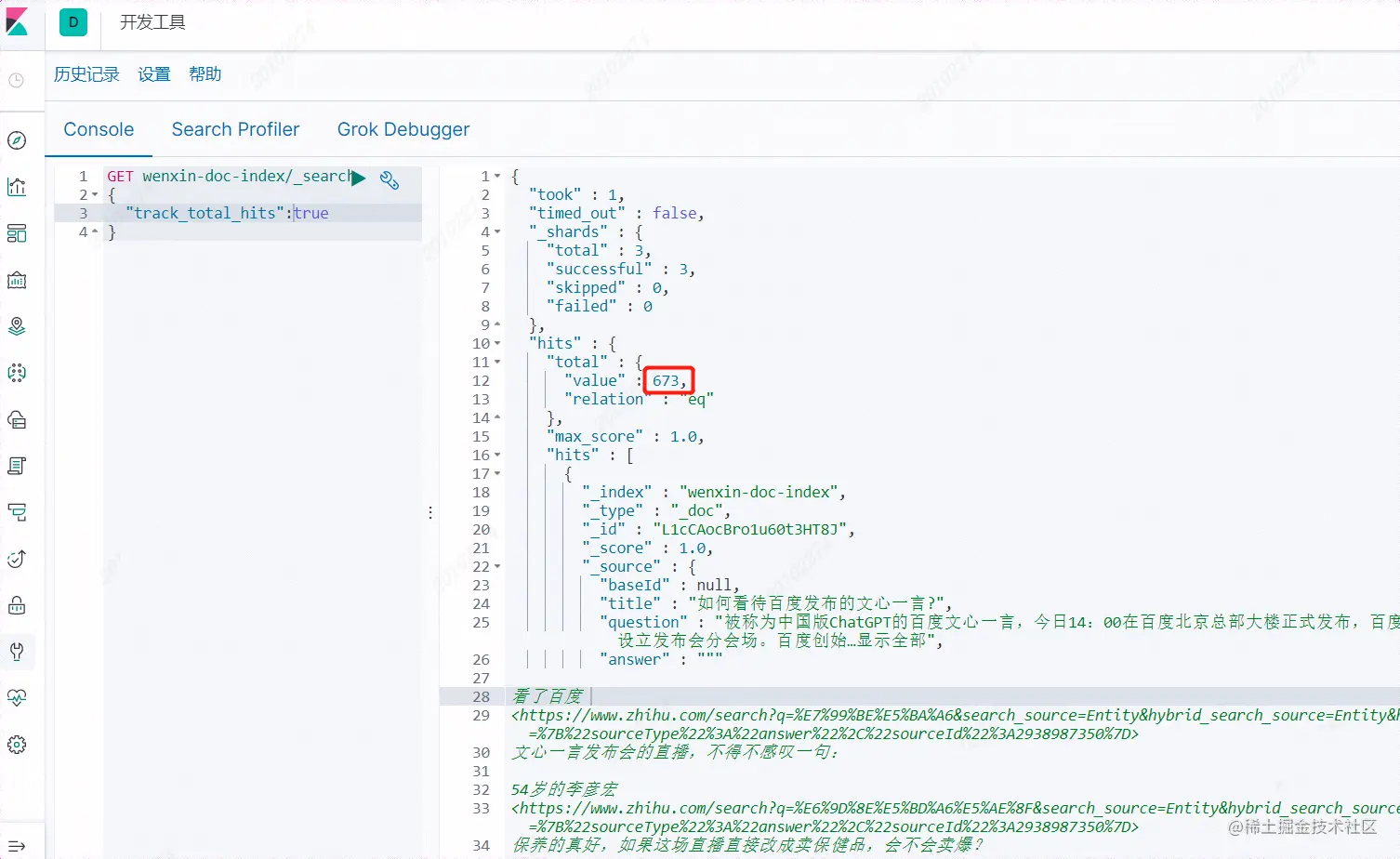Image resolution: width=1400 pixels, height=859 pixels.
Task: Collapse the hits array at line 16
Action: tap(497, 456)
